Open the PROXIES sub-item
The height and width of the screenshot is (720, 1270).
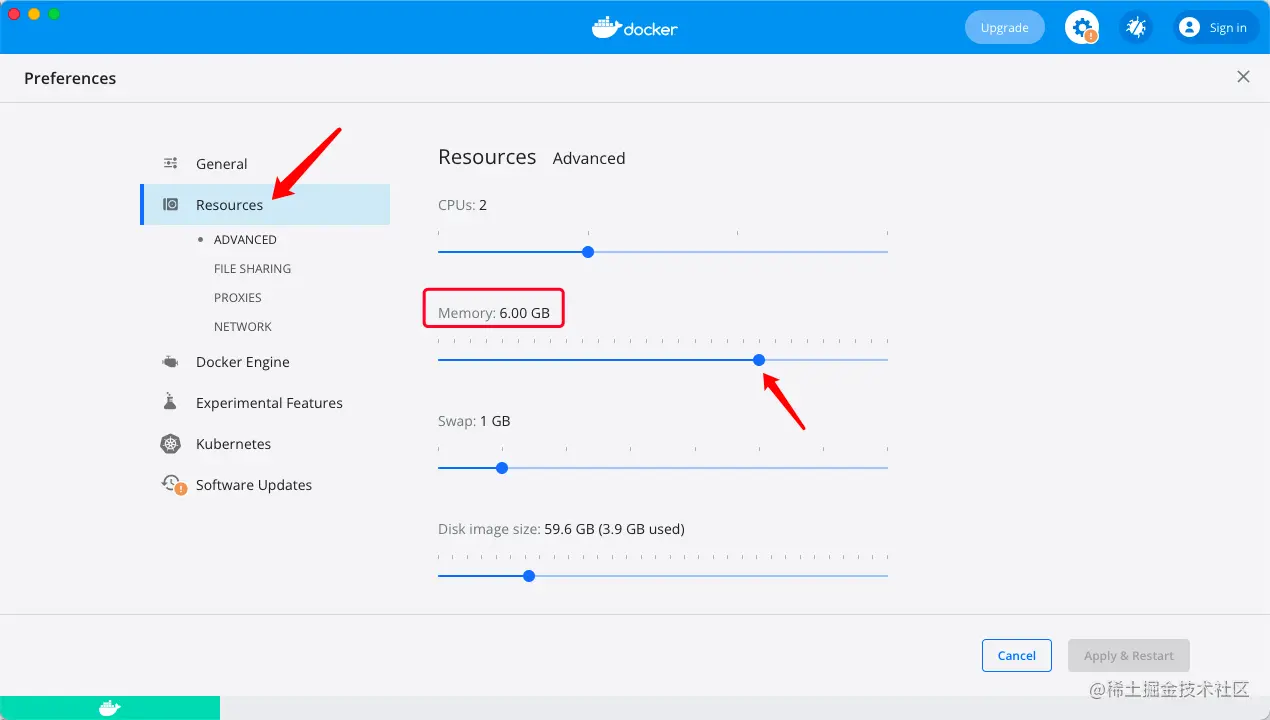tap(238, 298)
